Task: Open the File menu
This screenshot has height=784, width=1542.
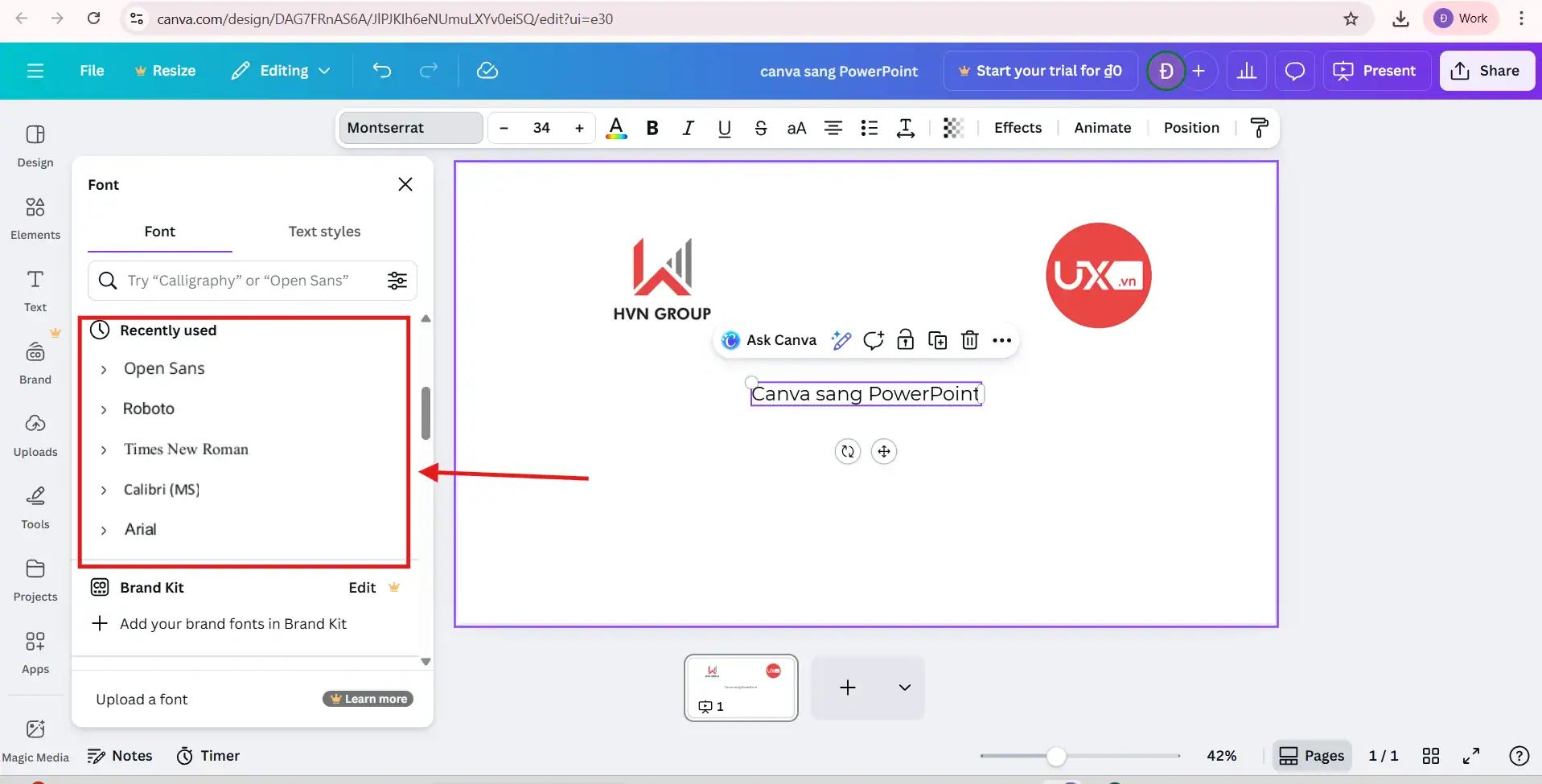Action: (x=91, y=71)
